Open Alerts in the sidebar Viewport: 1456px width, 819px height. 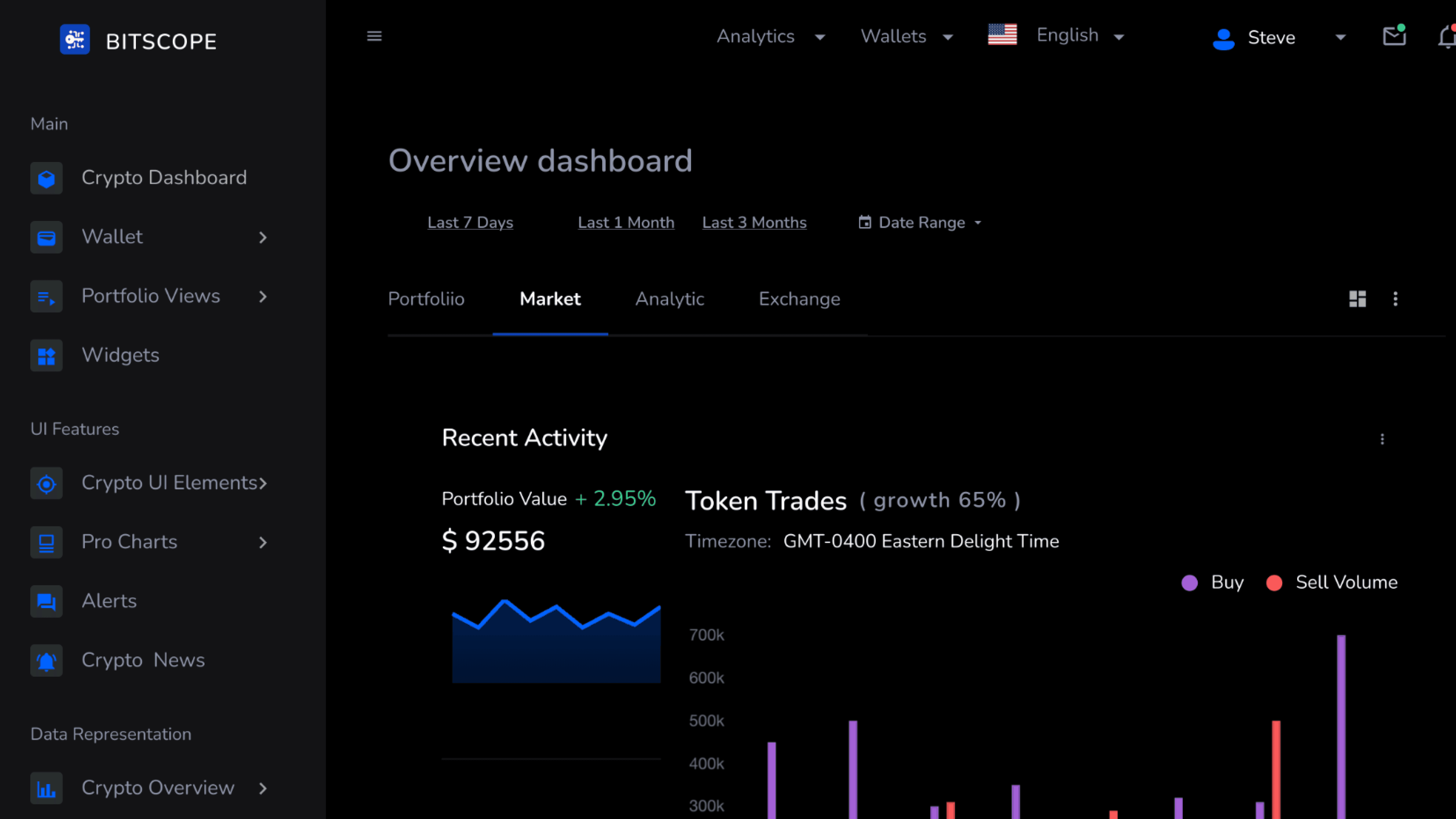point(109,601)
